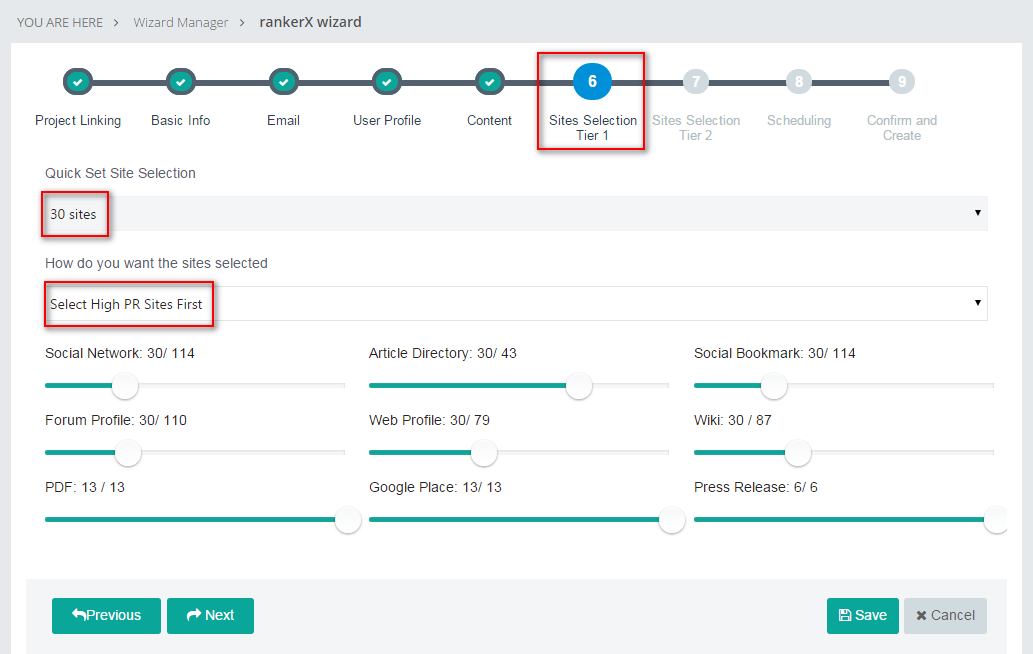Open the Wizard Manager breadcrumb link
The width and height of the screenshot is (1033, 654).
[x=181, y=22]
